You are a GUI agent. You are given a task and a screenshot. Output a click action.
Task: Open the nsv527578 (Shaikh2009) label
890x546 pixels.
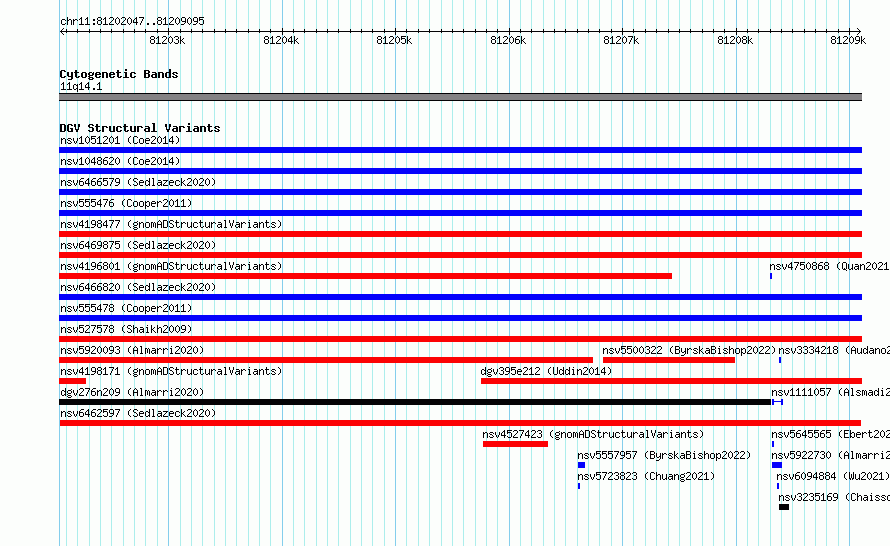tap(126, 329)
